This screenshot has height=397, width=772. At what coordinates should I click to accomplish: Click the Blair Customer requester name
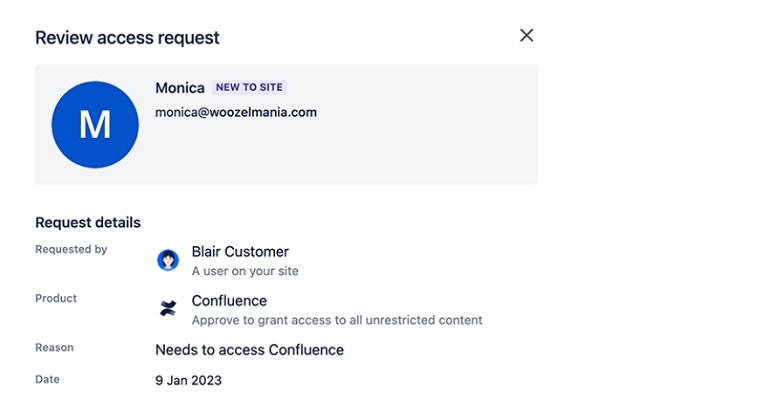click(x=240, y=252)
